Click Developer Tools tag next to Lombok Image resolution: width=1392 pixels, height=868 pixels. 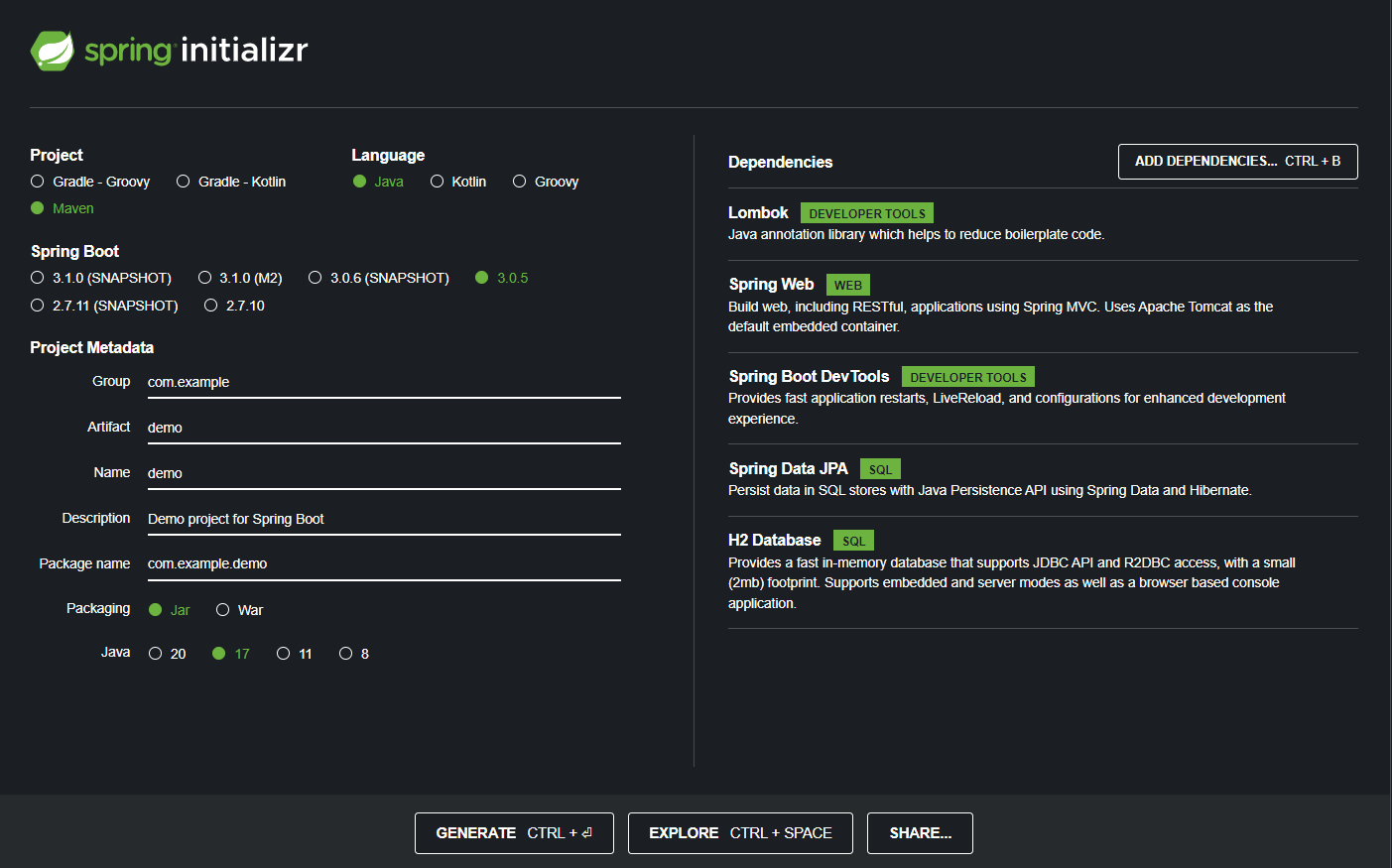tap(867, 213)
